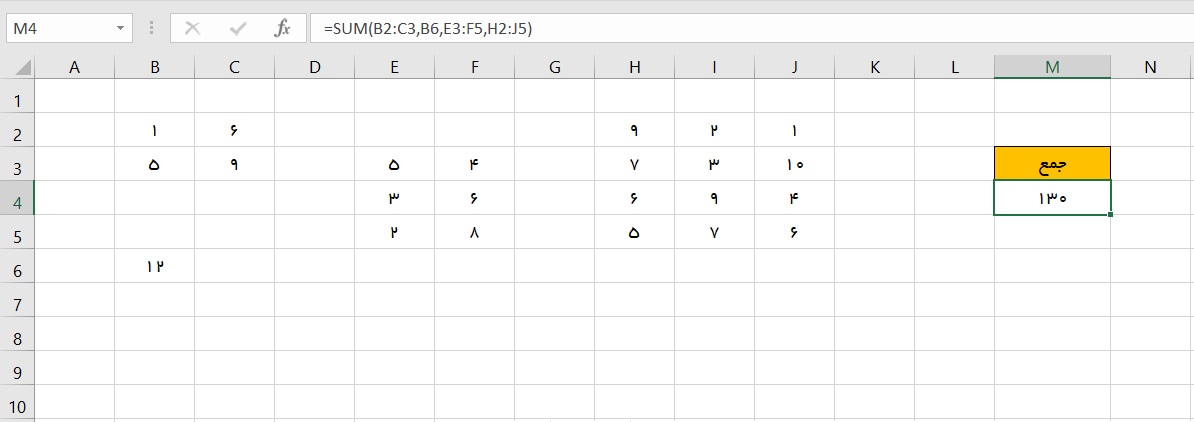Select cell C2 in the first block

pyautogui.click(x=234, y=130)
